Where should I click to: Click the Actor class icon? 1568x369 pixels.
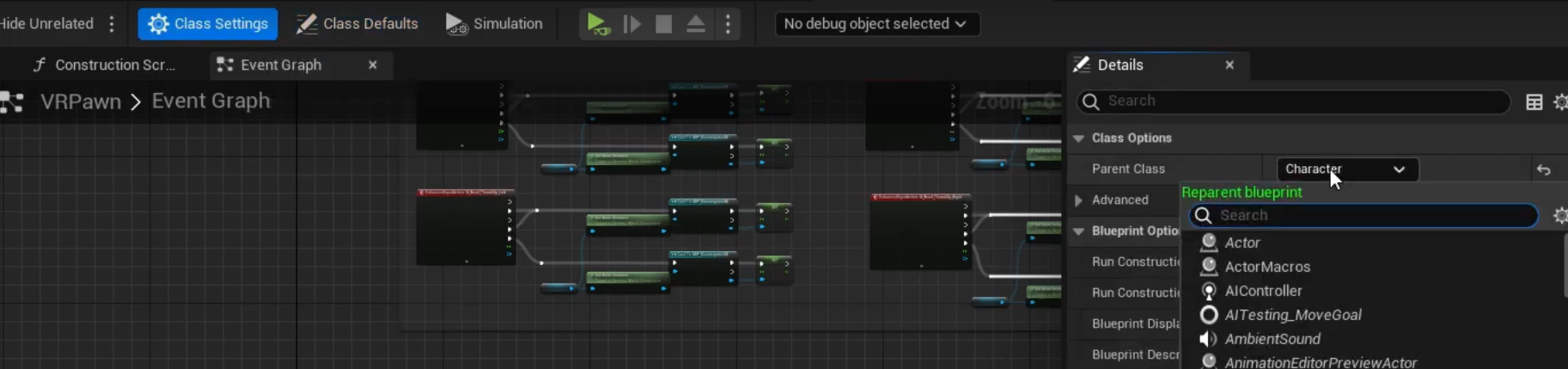click(x=1209, y=243)
